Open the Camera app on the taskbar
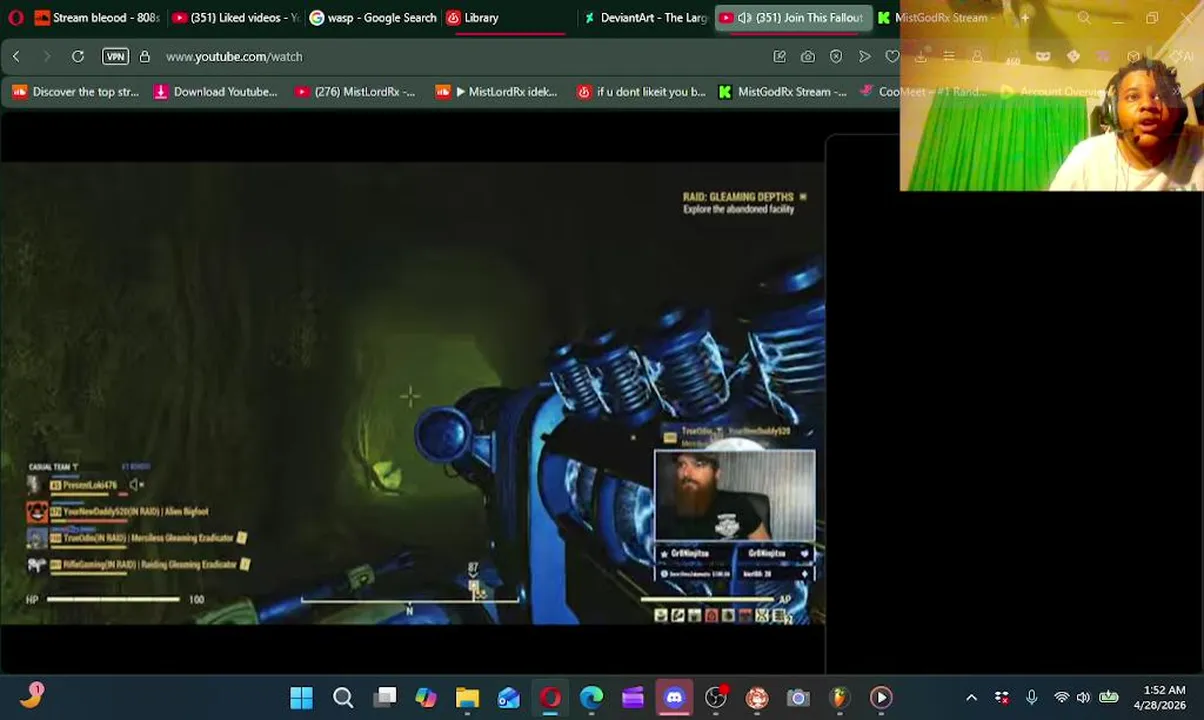 click(x=798, y=697)
